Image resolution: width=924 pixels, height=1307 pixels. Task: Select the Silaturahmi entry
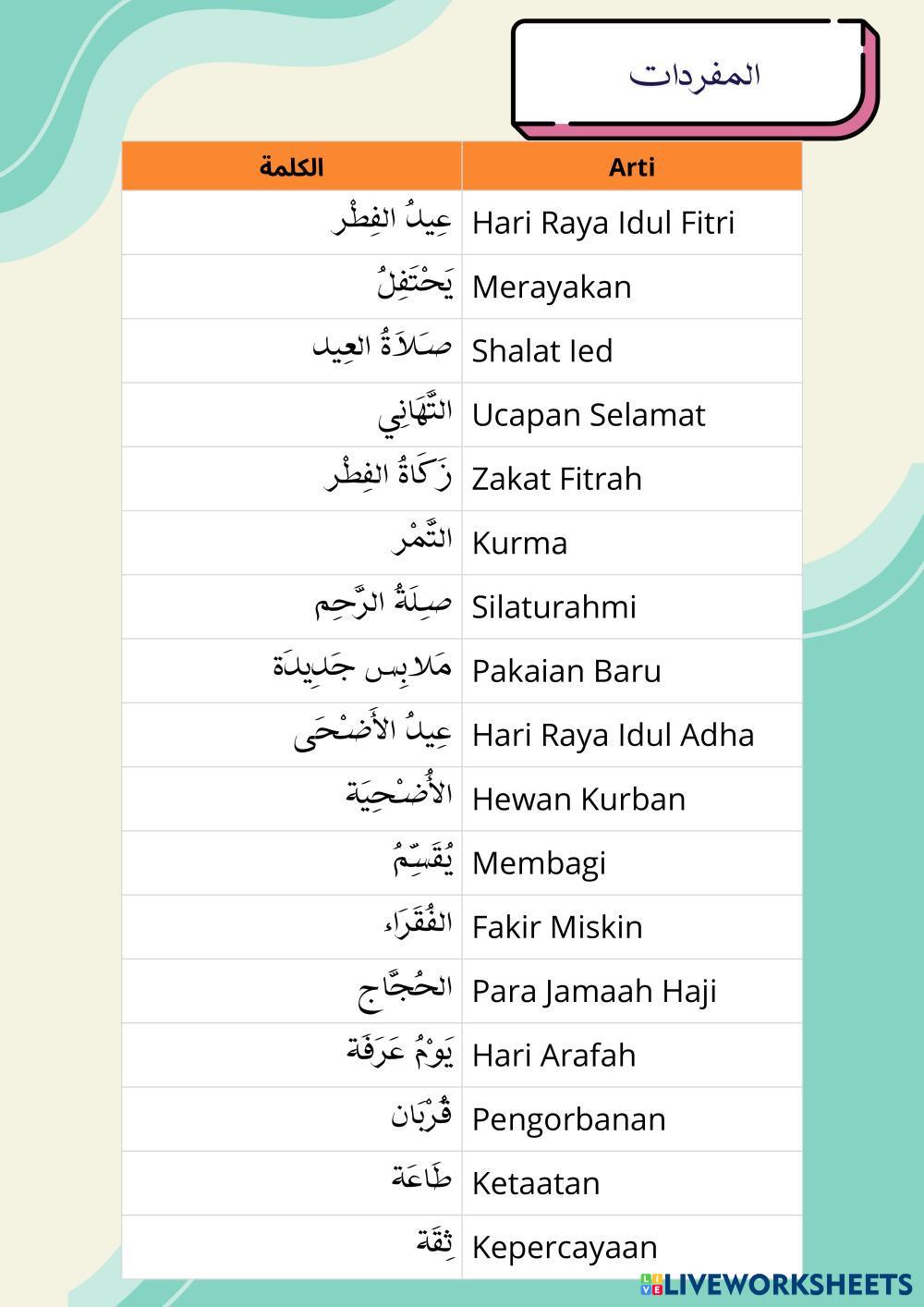click(x=554, y=607)
